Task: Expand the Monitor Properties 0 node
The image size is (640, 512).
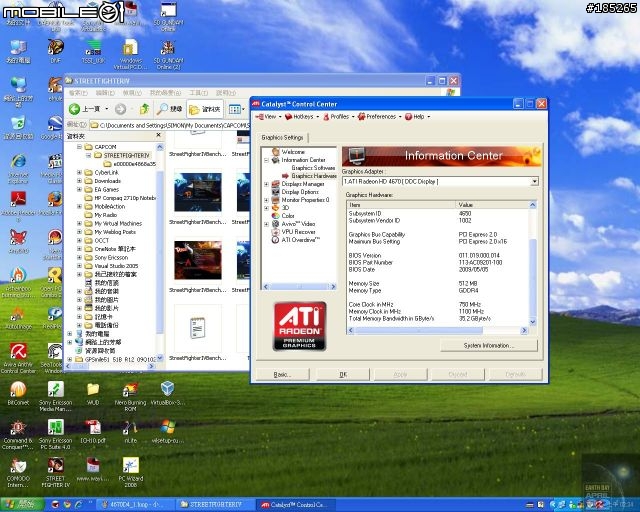Action: (x=267, y=200)
